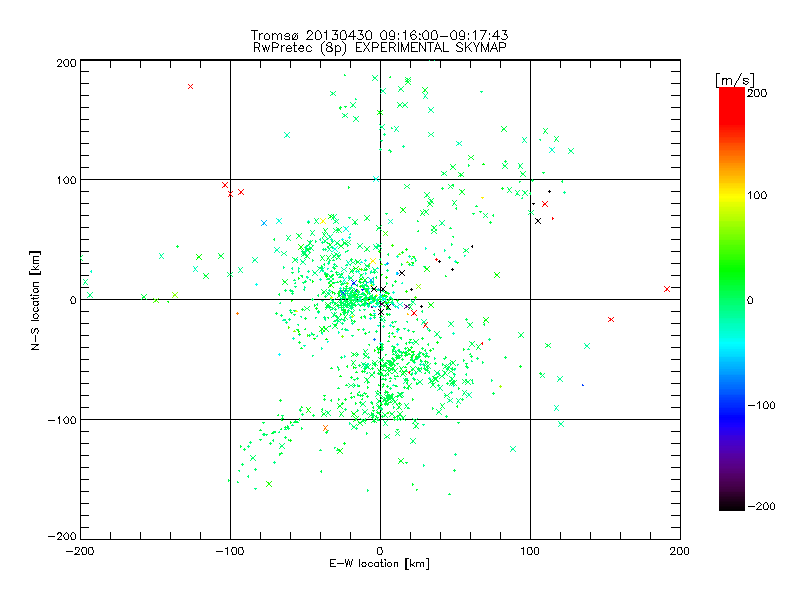Viewport: 800px width, 600px height.
Task: Click the colorbar scale label "0"
Action: click(750, 301)
